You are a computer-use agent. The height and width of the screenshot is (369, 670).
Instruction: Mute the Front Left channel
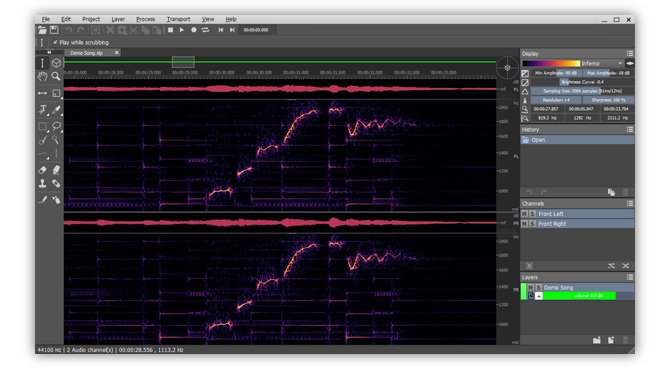pyautogui.click(x=524, y=214)
